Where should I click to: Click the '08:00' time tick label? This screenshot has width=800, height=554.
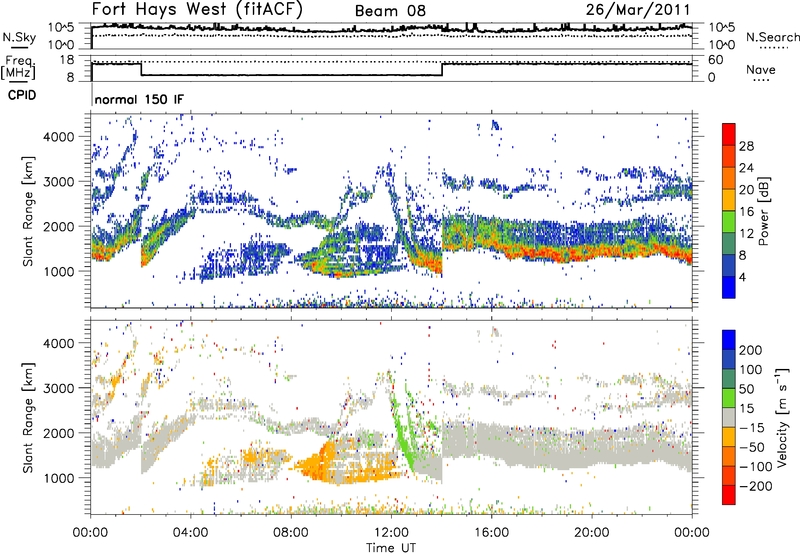pos(291,533)
